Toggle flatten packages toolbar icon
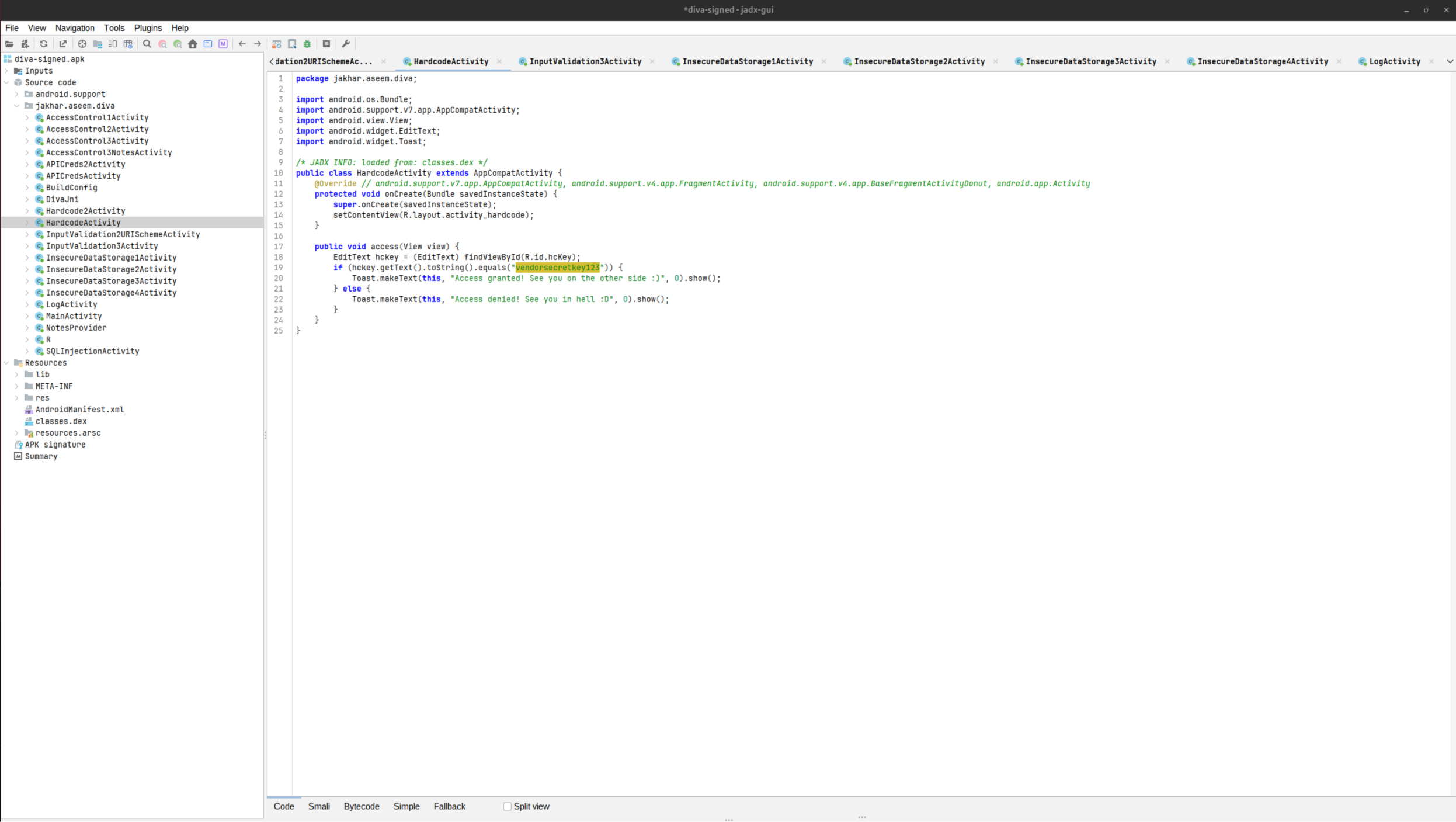Viewport: 1456px width, 822px height. pyautogui.click(x=98, y=44)
